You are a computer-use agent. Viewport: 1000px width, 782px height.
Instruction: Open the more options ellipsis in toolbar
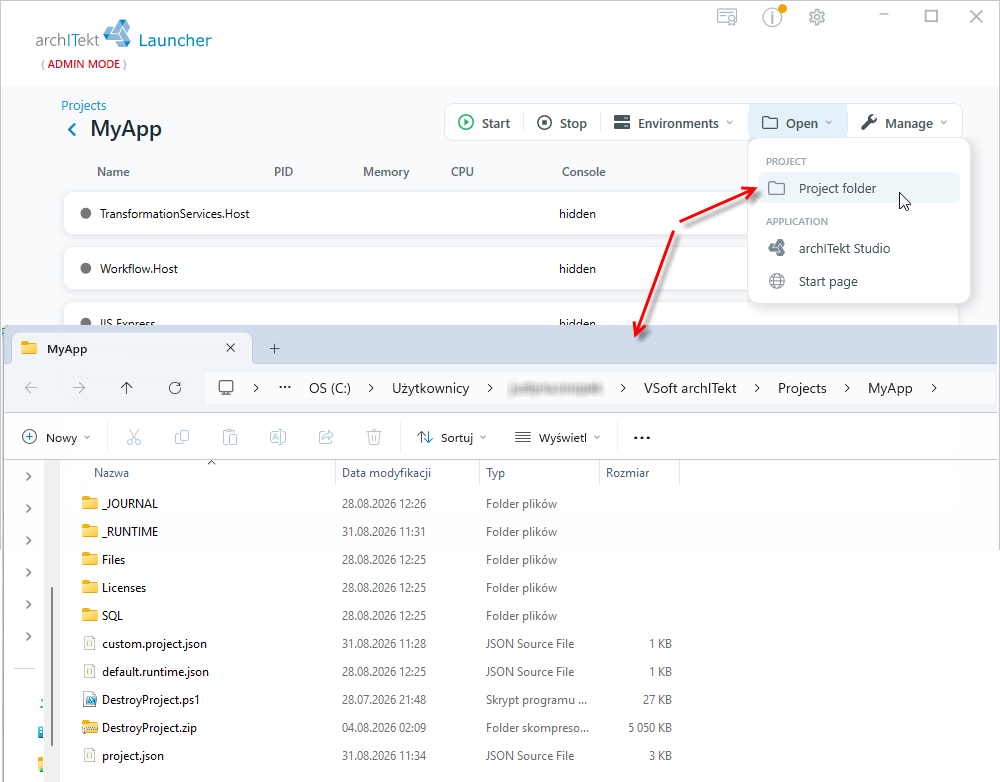point(642,438)
